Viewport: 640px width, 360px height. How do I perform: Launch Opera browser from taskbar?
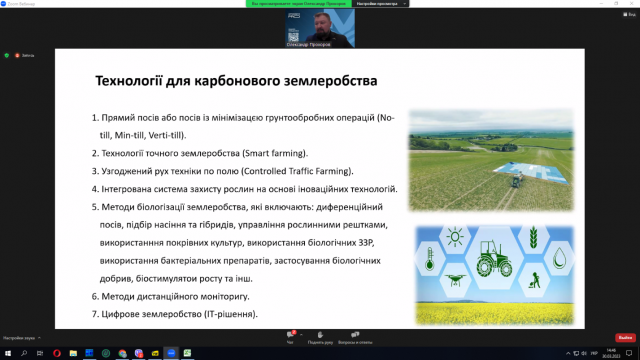click(57, 353)
